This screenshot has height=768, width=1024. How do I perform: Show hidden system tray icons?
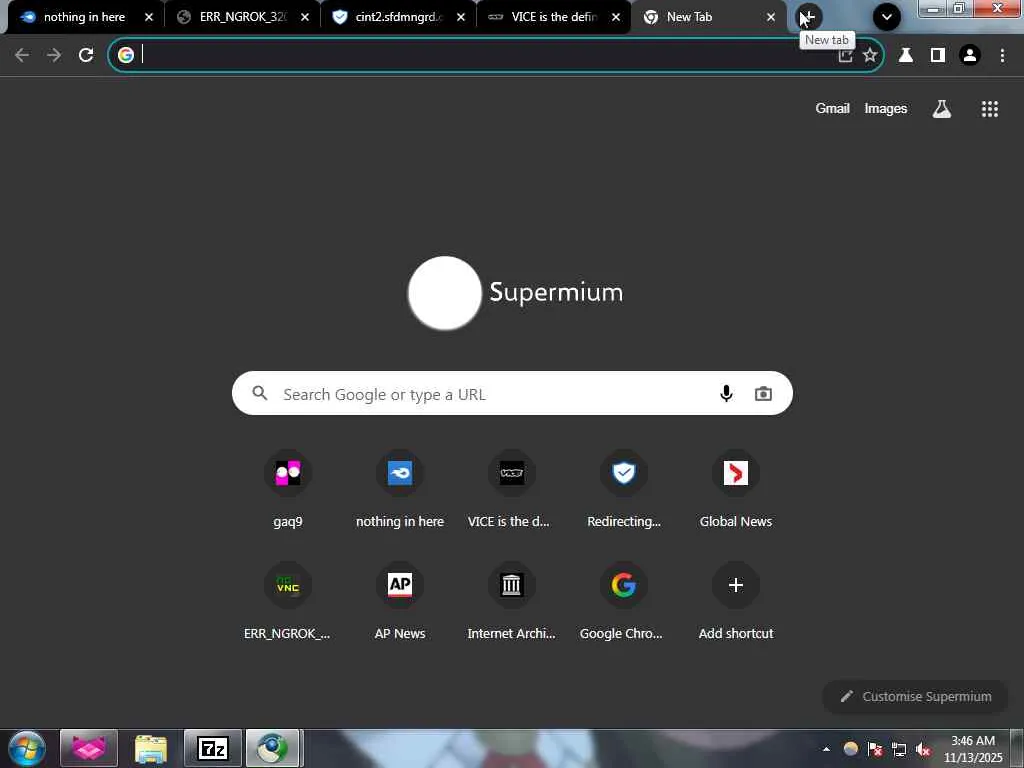(826, 749)
